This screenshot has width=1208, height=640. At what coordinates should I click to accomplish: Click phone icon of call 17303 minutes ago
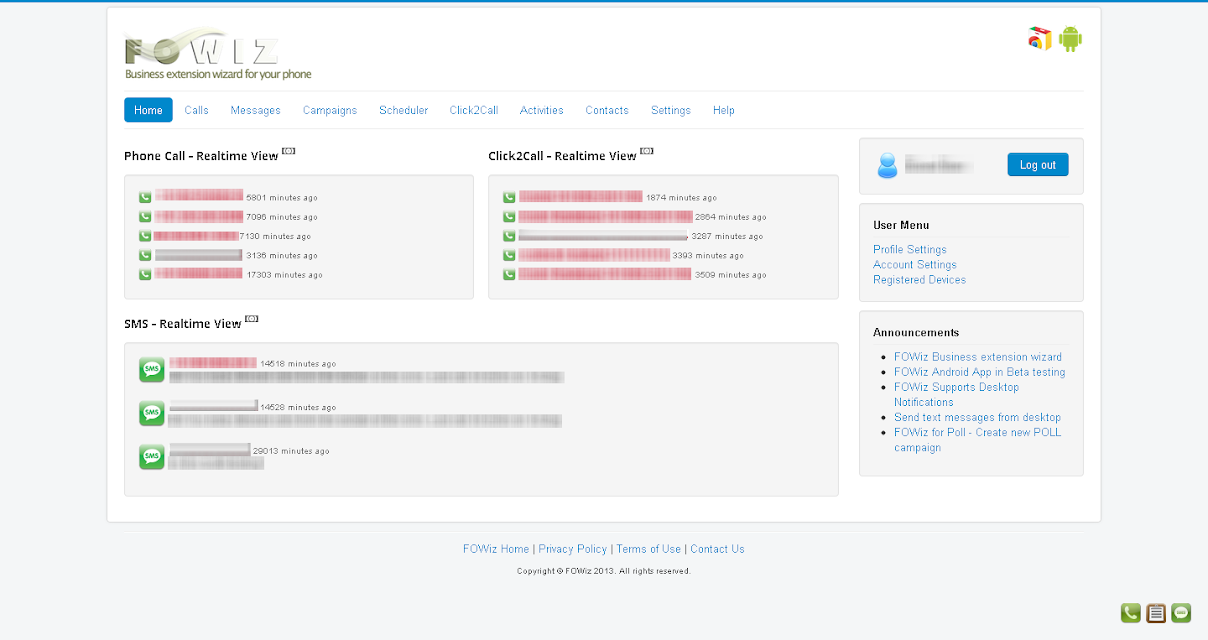[x=145, y=274]
